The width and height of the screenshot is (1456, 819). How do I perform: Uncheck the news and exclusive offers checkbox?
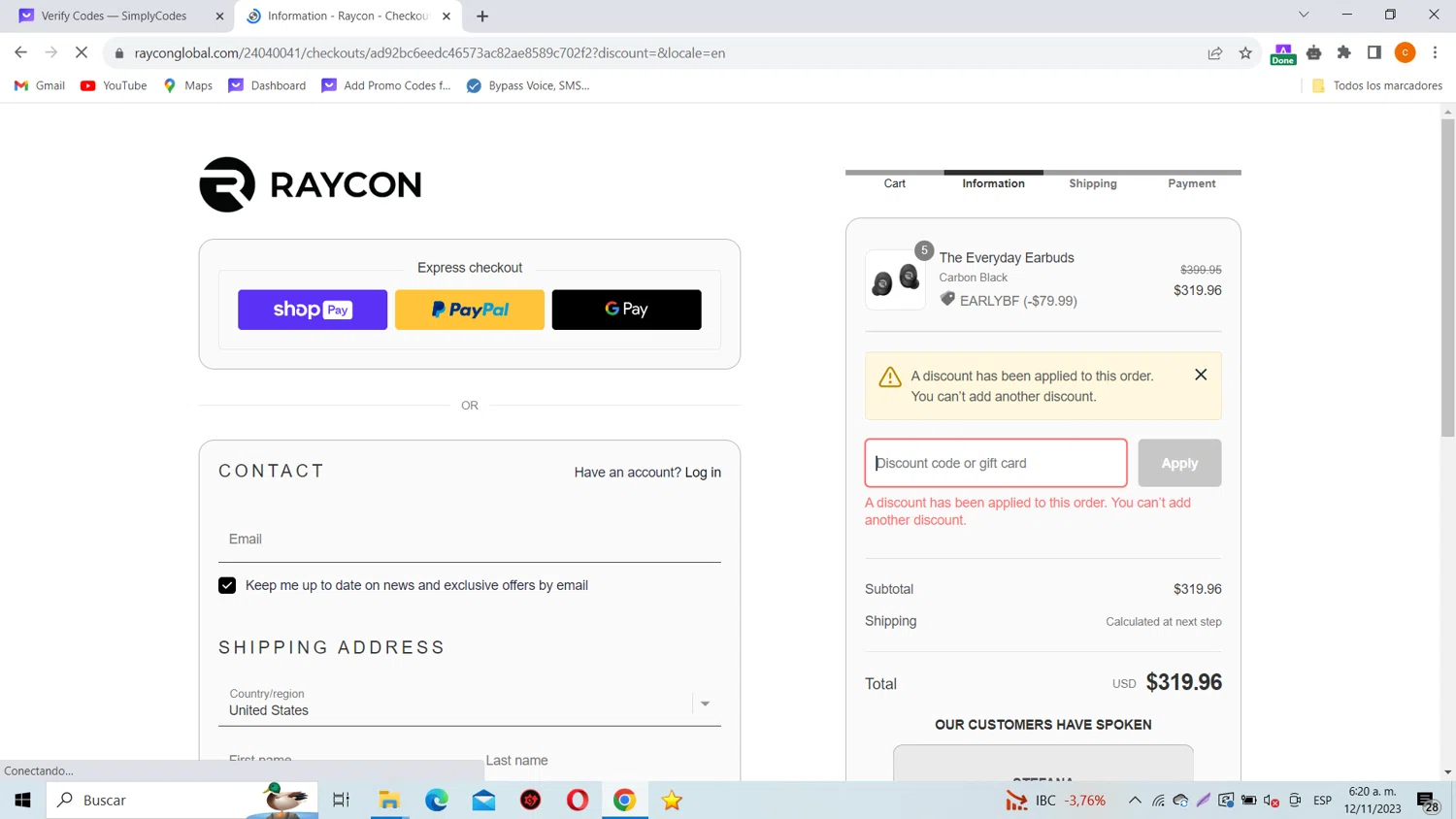point(227,585)
